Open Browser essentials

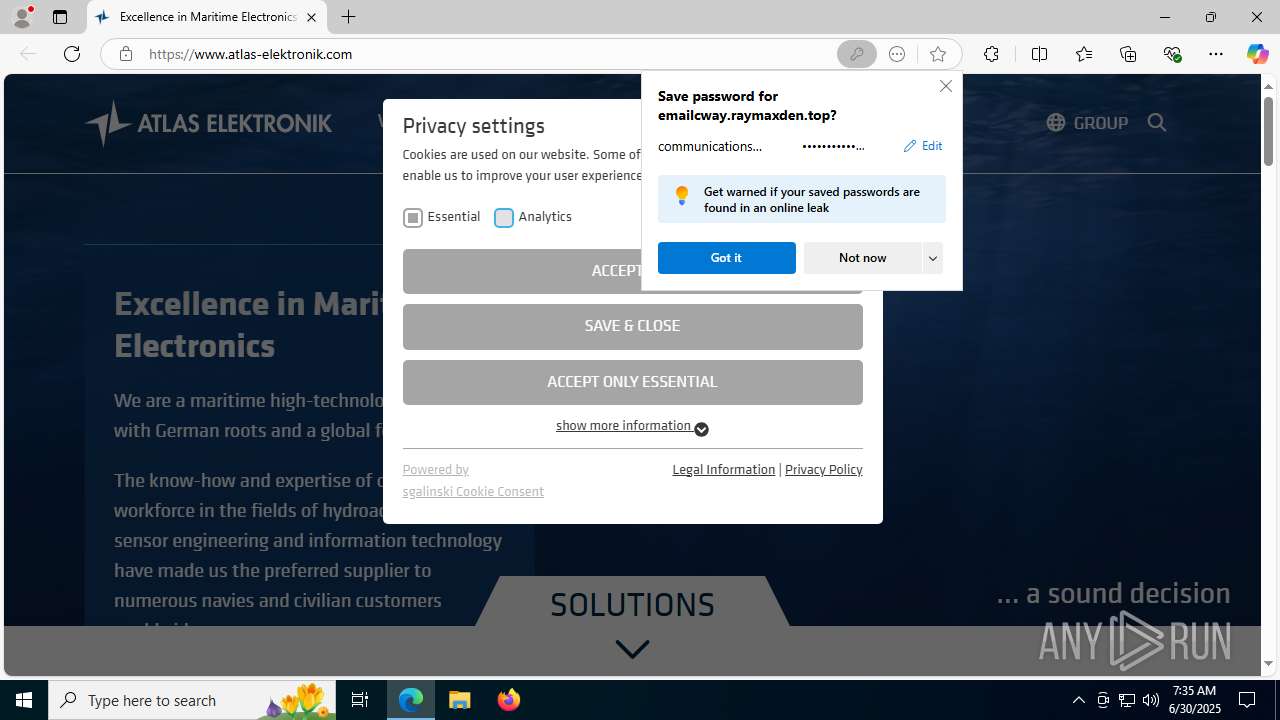[1172, 54]
